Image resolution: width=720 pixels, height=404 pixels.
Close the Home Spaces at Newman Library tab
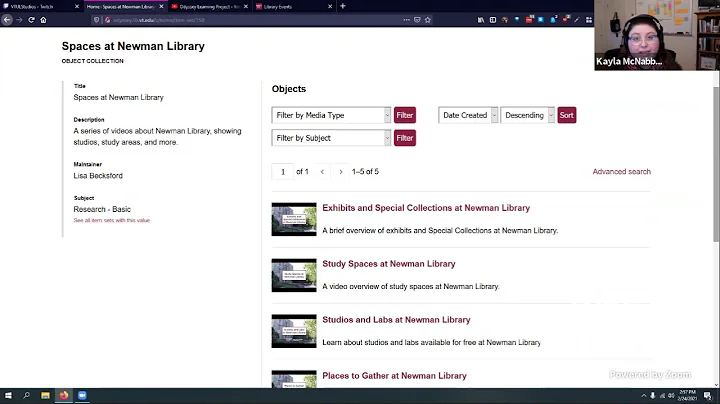click(x=161, y=6)
